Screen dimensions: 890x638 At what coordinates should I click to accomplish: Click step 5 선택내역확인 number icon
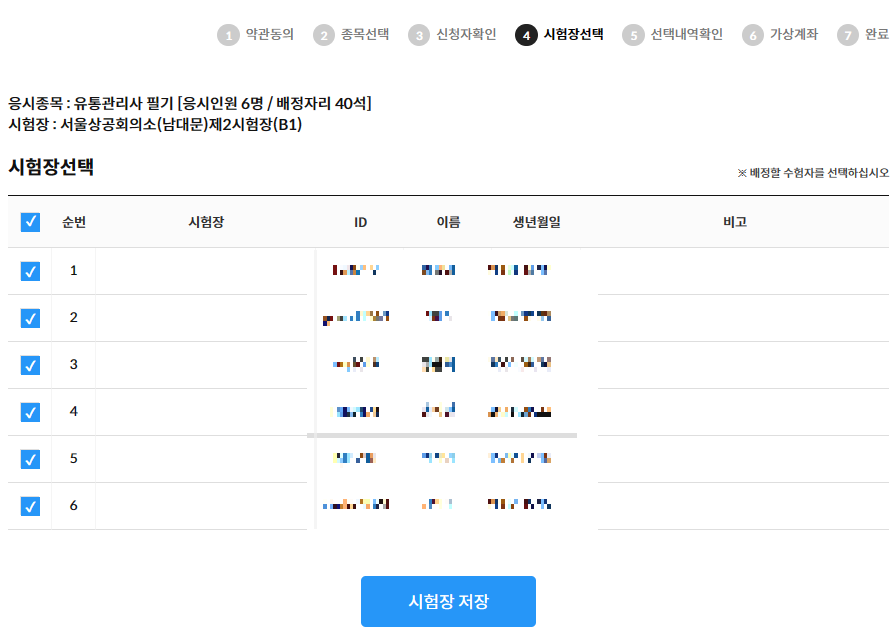click(x=633, y=35)
